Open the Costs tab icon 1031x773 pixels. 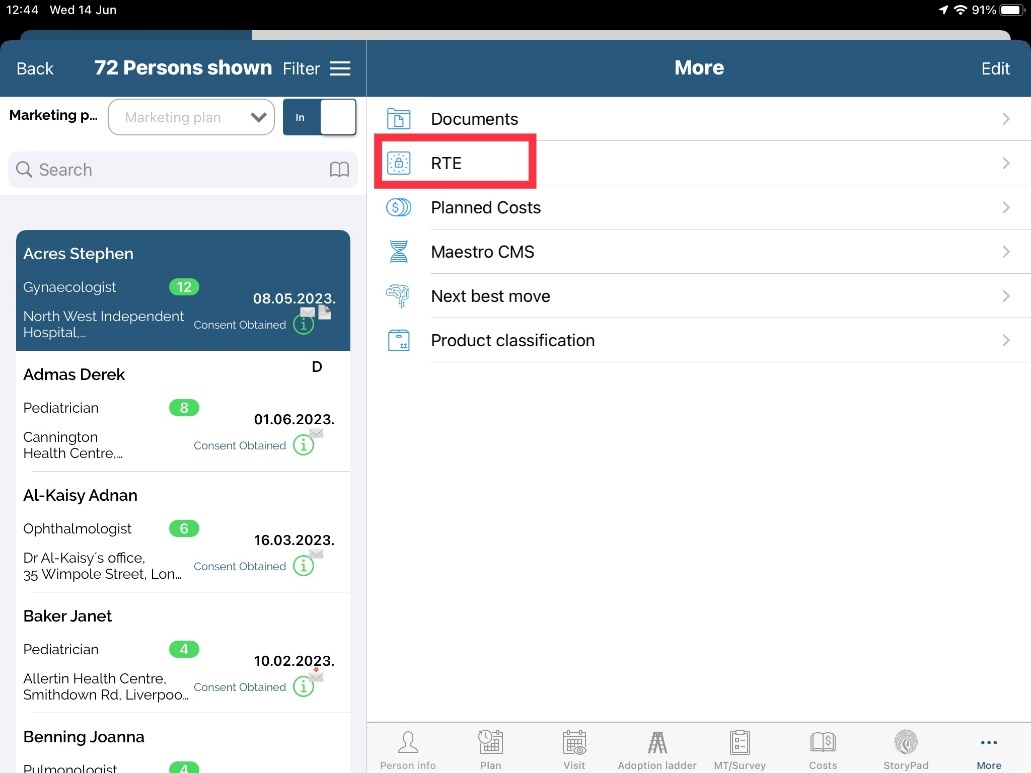823,743
